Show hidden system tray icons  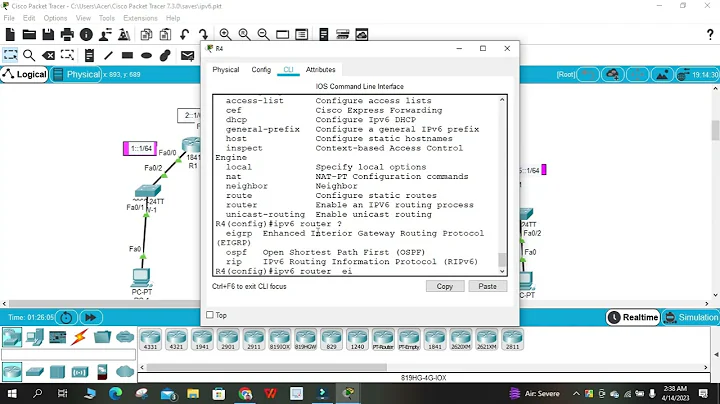tap(576, 394)
